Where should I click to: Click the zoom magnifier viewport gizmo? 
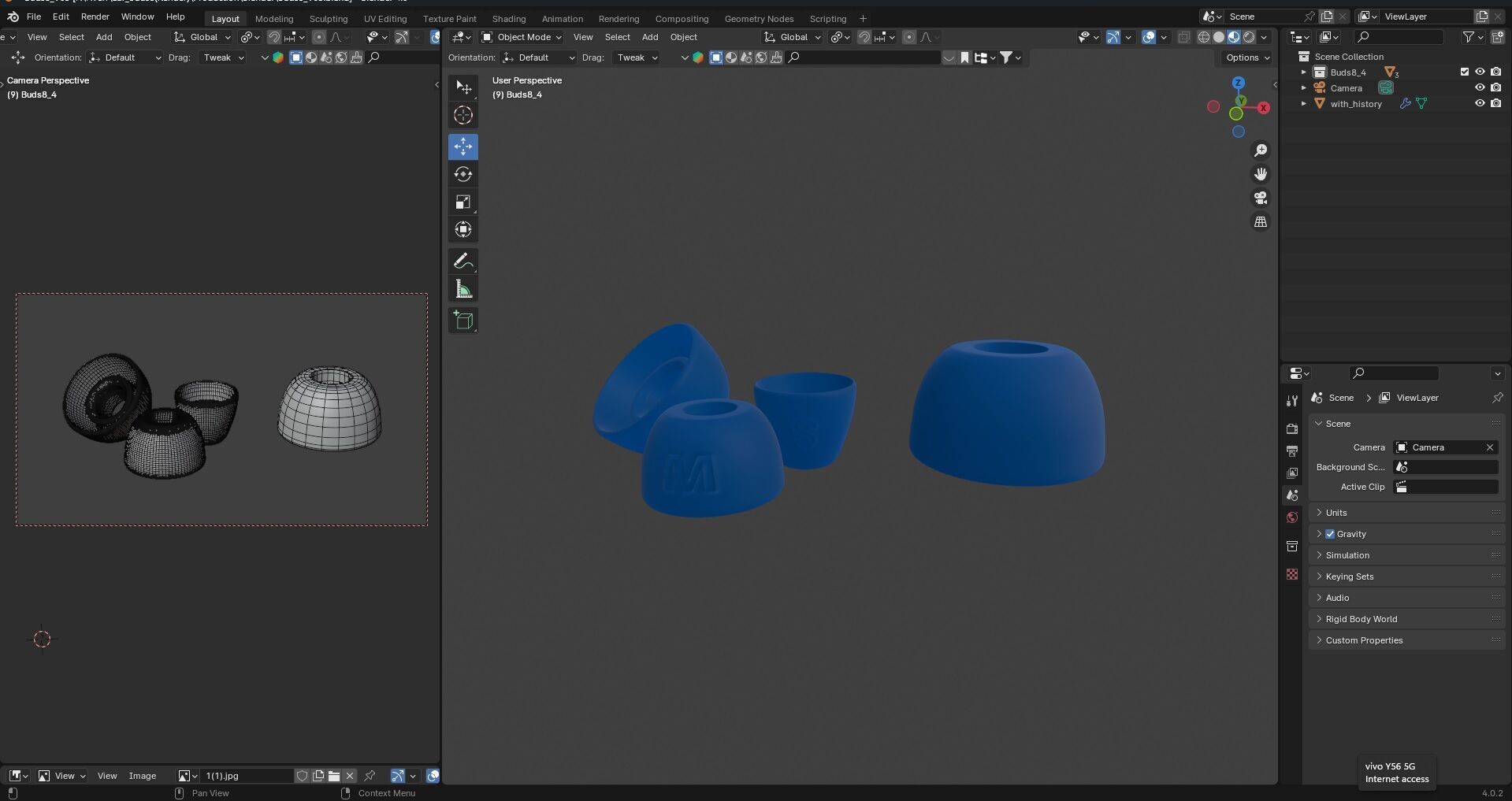pos(1261,150)
